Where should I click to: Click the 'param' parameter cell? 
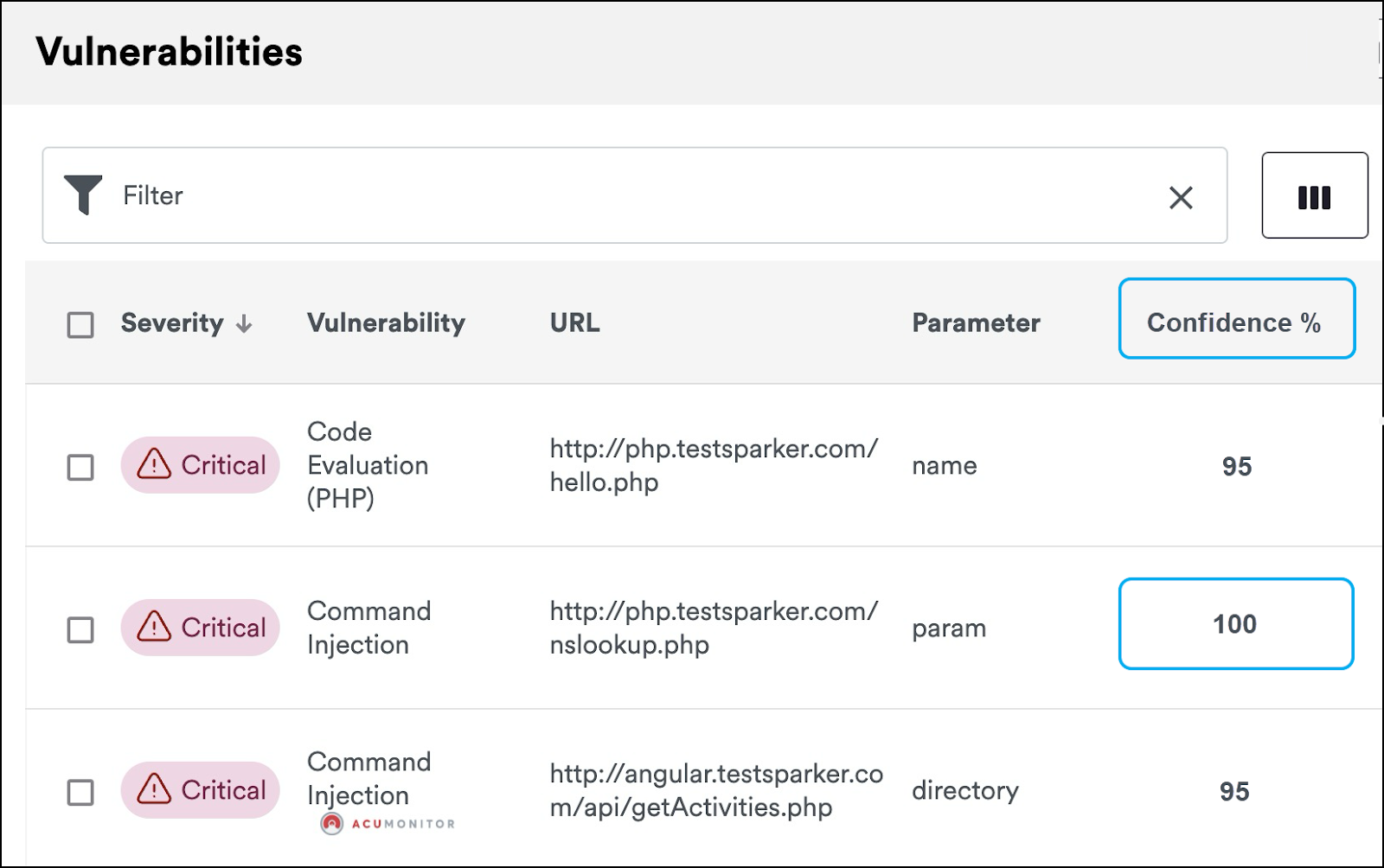coord(949,629)
